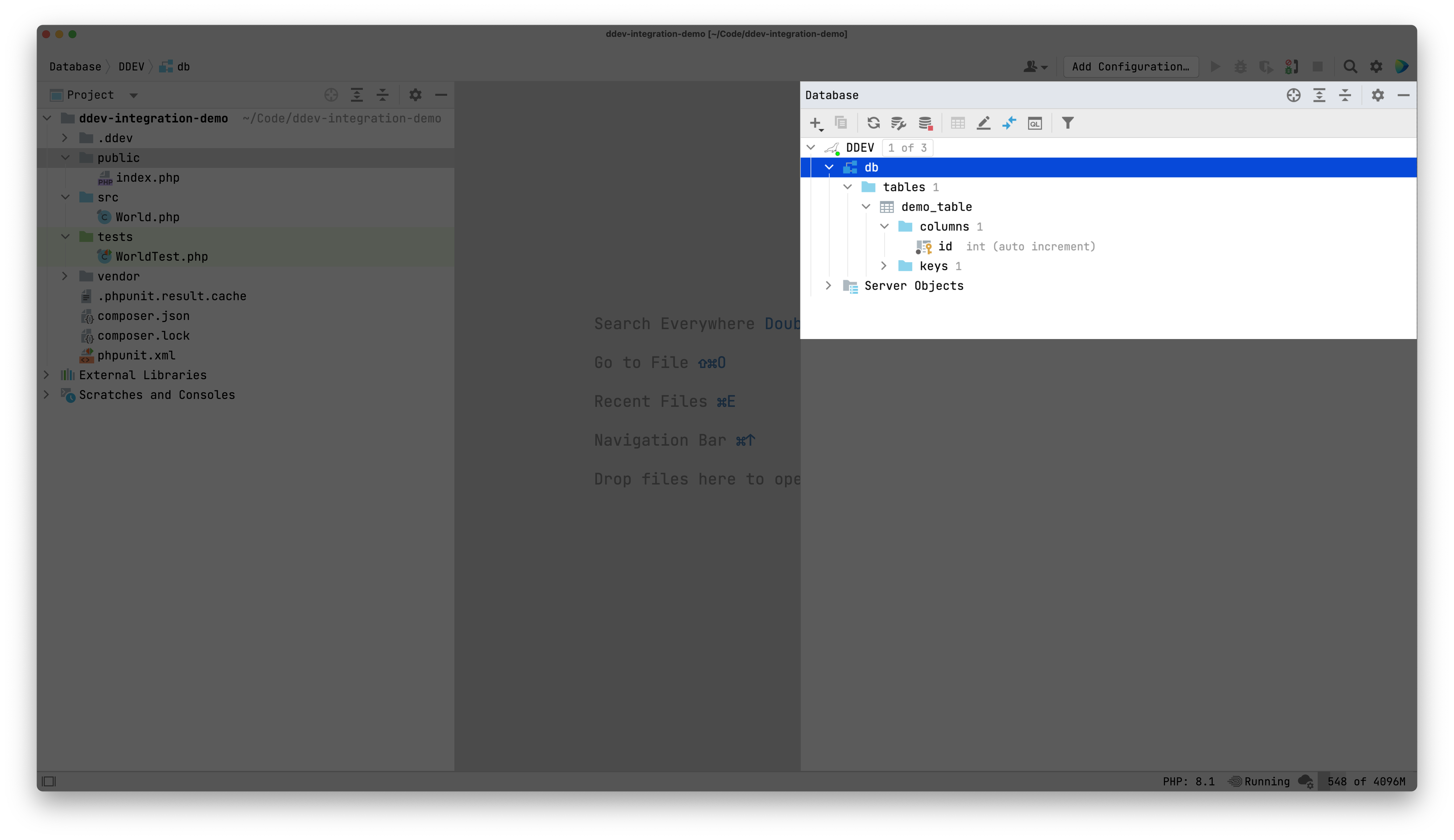Expand External Libraries node
1454x840 pixels.
tap(46, 375)
